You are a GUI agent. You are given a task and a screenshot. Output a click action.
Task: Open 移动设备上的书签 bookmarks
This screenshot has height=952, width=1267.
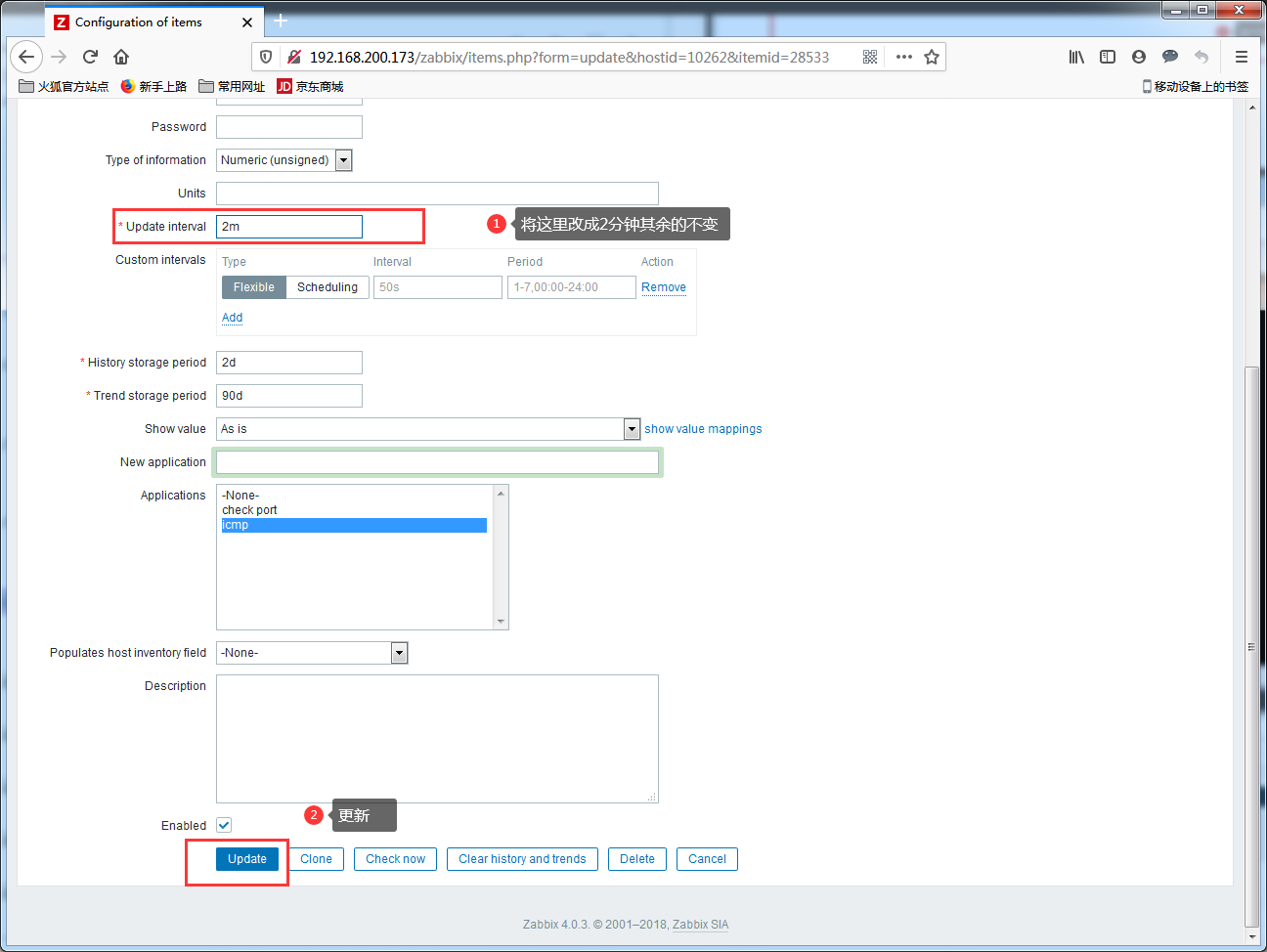point(1195,86)
